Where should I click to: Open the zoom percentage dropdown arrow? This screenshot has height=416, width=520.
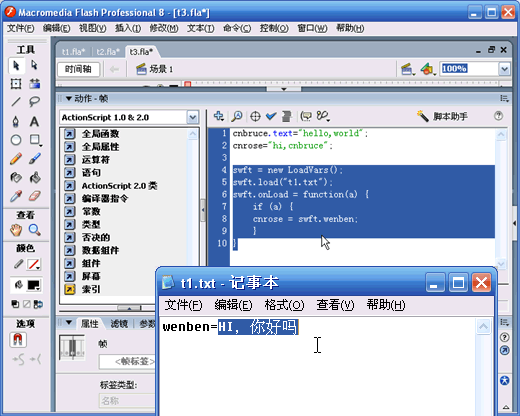(504, 69)
